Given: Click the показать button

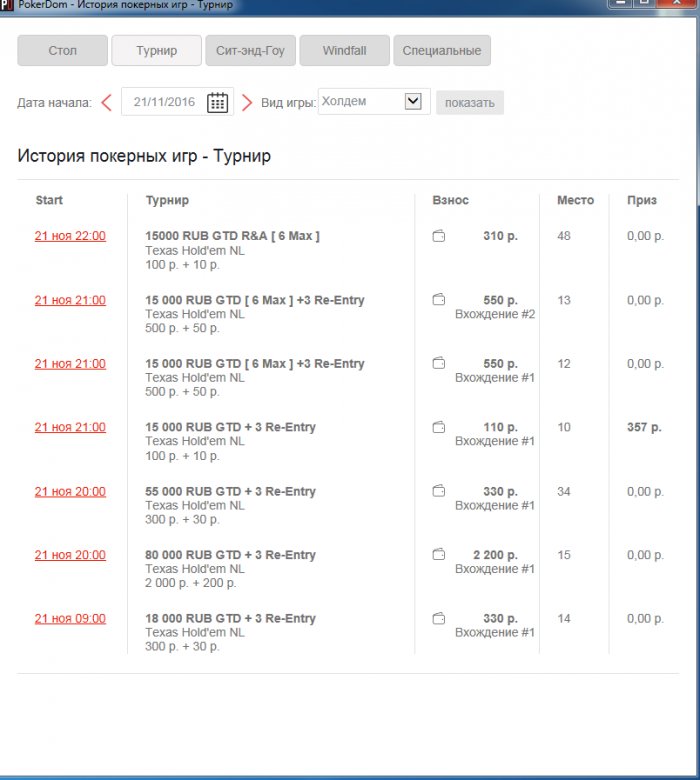Looking at the screenshot, I should point(470,102).
